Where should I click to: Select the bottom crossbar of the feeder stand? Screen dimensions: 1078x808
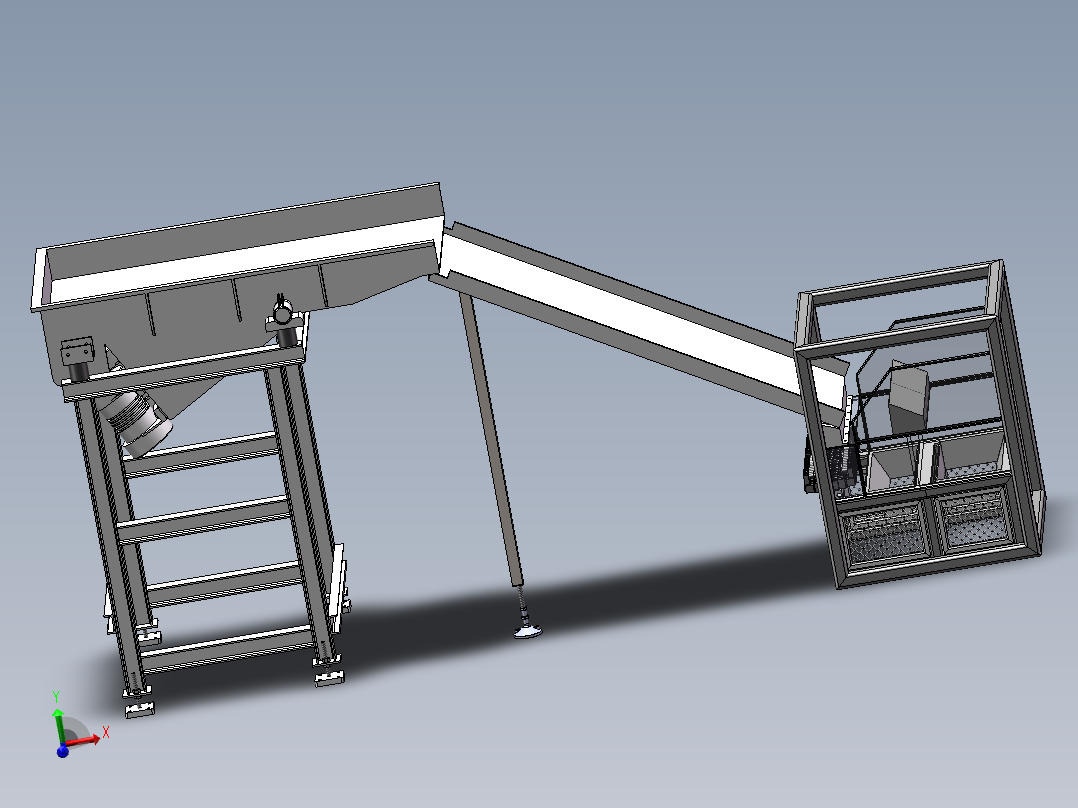tap(229, 649)
